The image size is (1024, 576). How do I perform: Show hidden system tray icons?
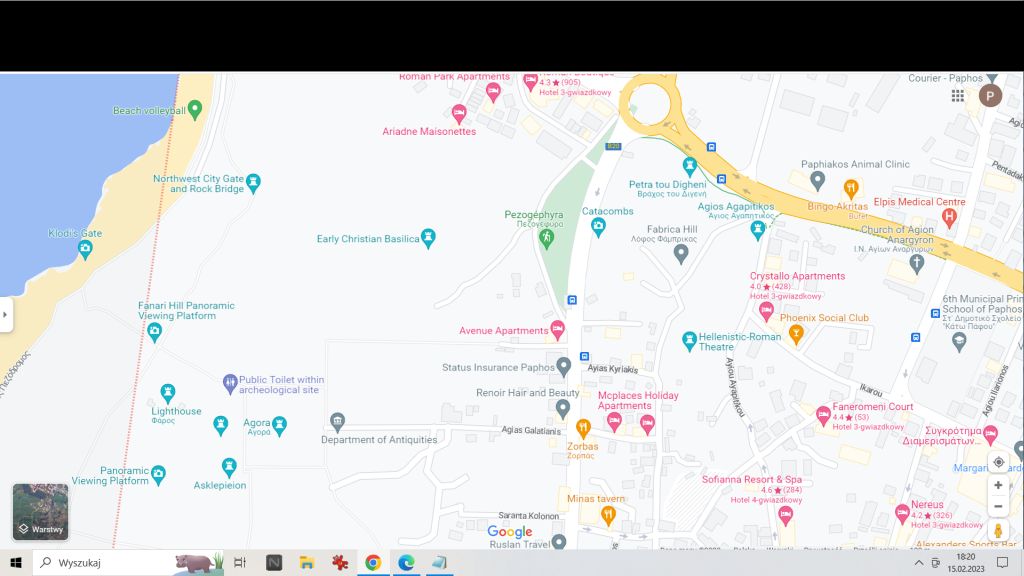coord(919,563)
